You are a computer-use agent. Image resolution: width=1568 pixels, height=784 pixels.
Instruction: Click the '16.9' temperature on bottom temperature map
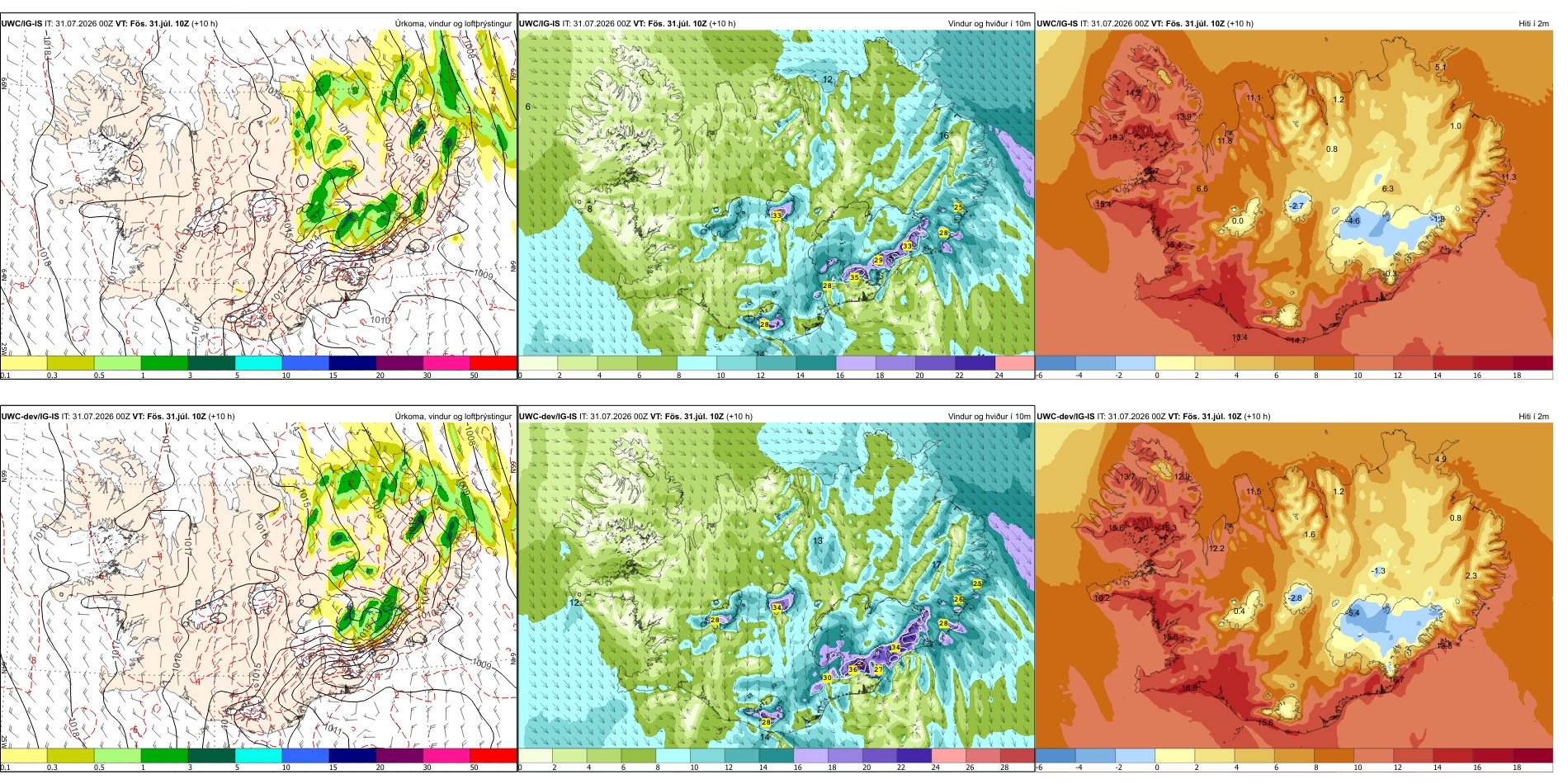click(x=1189, y=687)
